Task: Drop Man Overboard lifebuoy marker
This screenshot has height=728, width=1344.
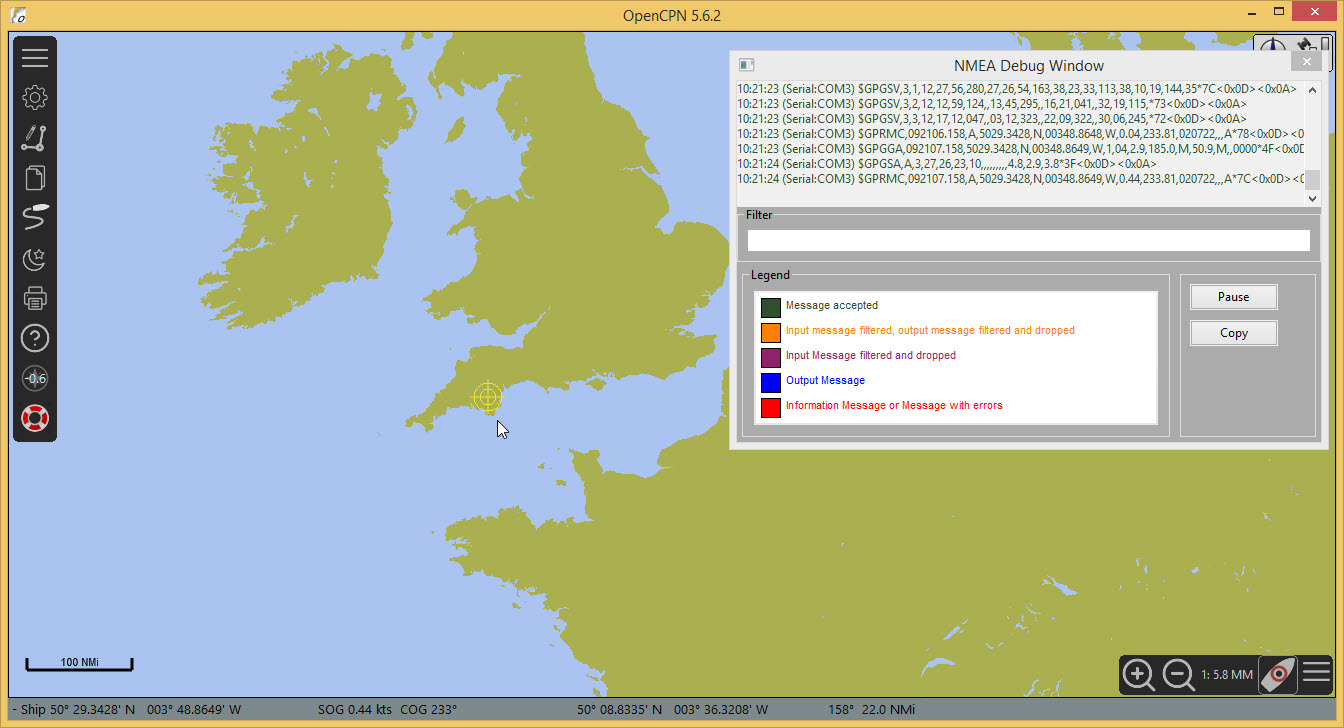Action: (35, 418)
